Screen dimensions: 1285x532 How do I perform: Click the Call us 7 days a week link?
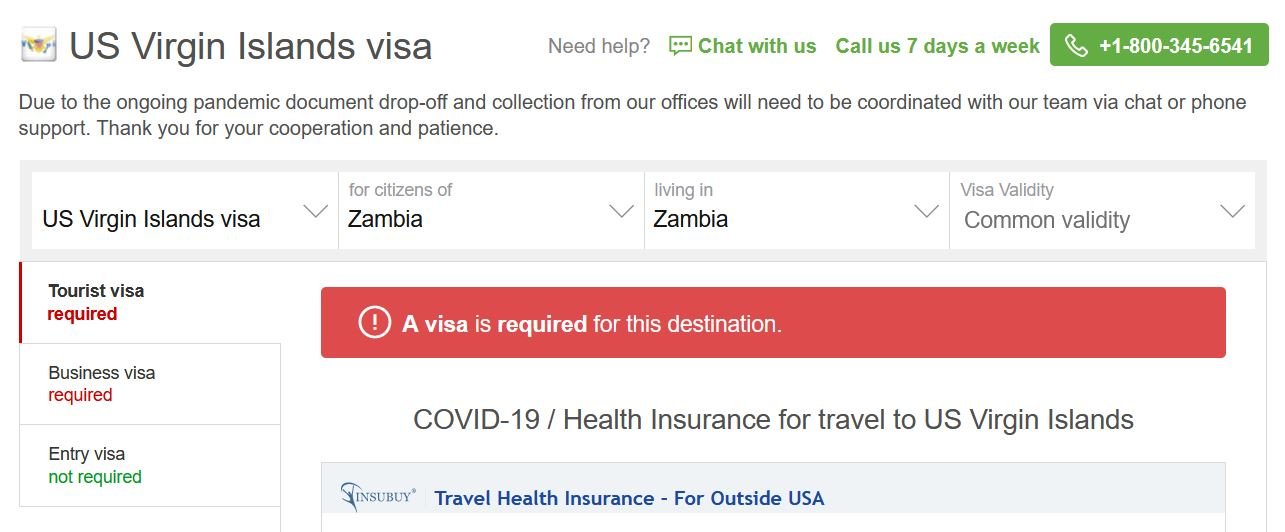pos(937,46)
